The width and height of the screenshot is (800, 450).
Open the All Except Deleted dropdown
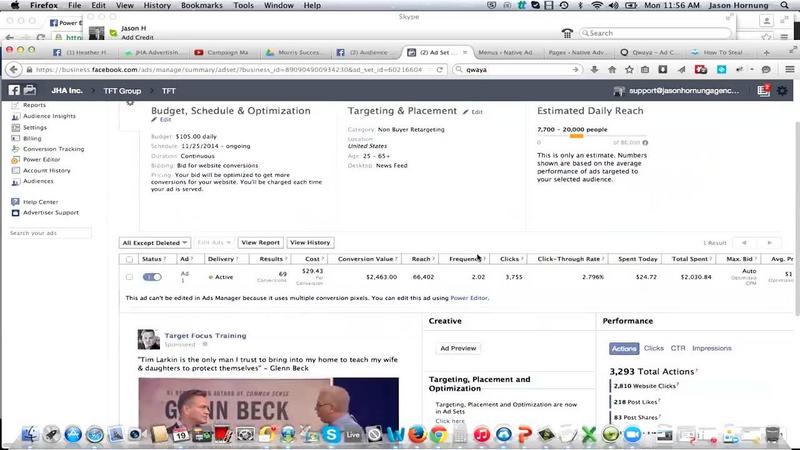point(155,243)
